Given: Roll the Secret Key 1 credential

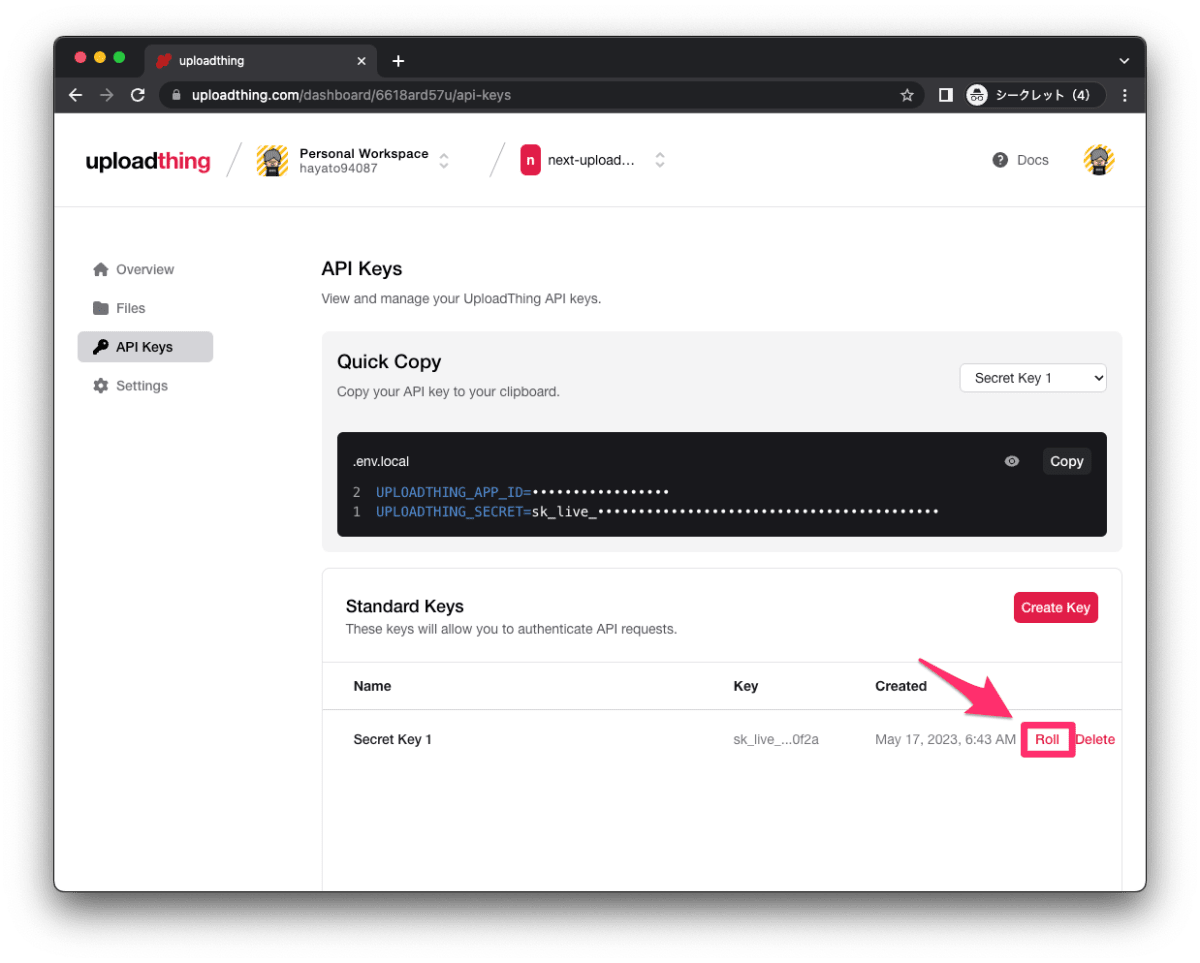Looking at the screenshot, I should point(1048,739).
